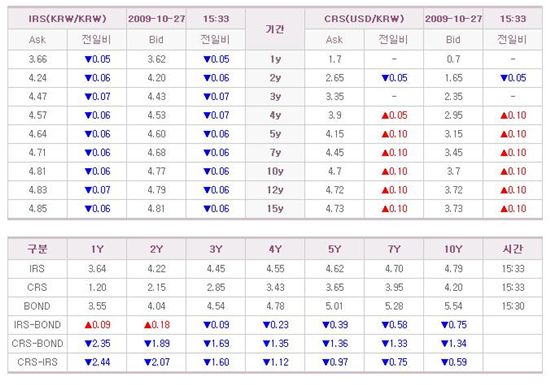
Task: Select the IRS Bid value 4.81
Action: pos(156,209)
